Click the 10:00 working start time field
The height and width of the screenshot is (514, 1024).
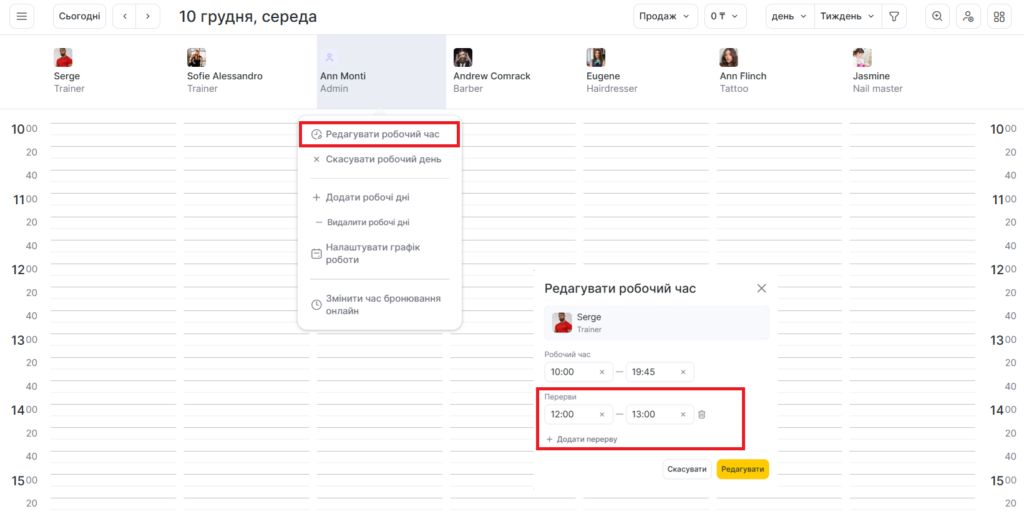click(570, 372)
